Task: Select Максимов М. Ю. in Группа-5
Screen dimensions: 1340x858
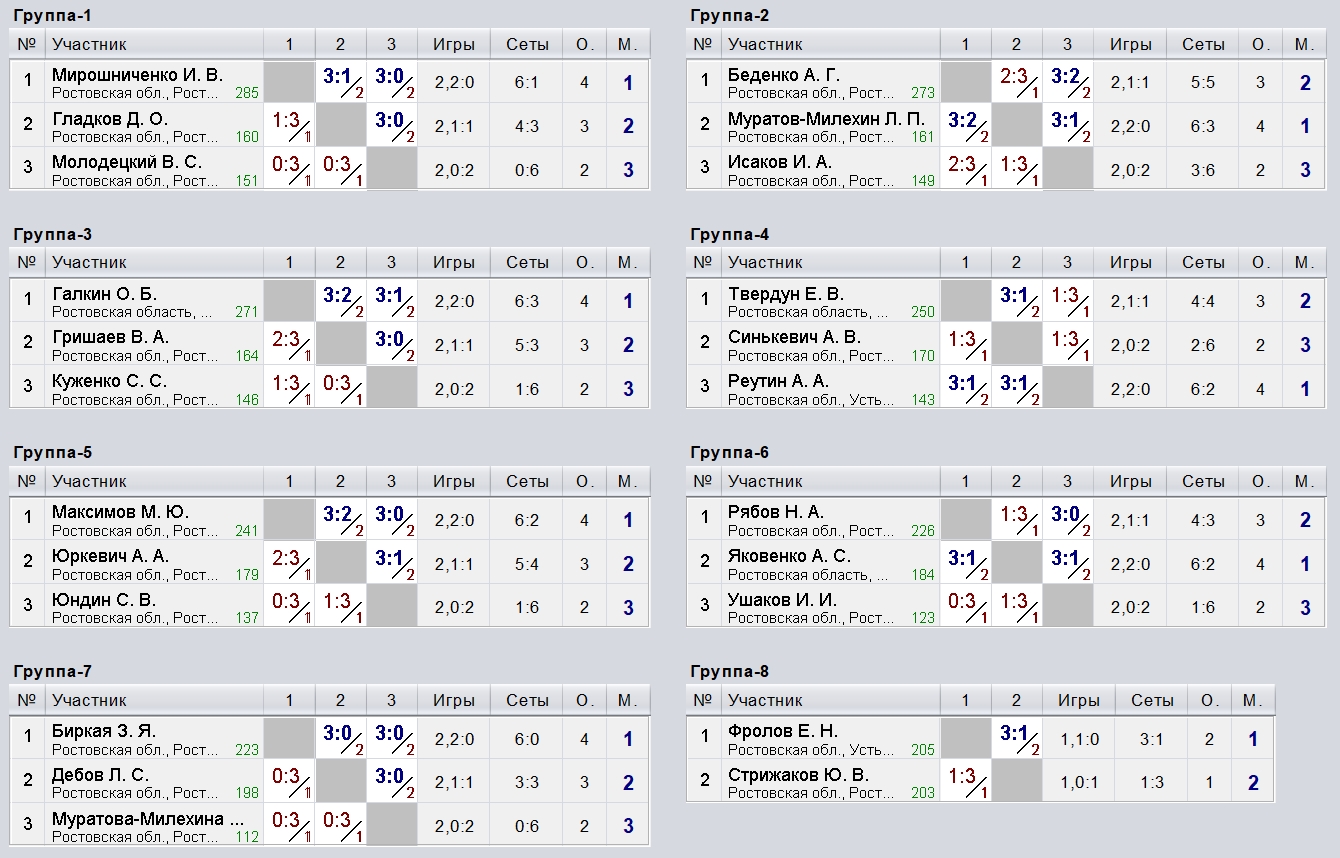Action: click(120, 512)
